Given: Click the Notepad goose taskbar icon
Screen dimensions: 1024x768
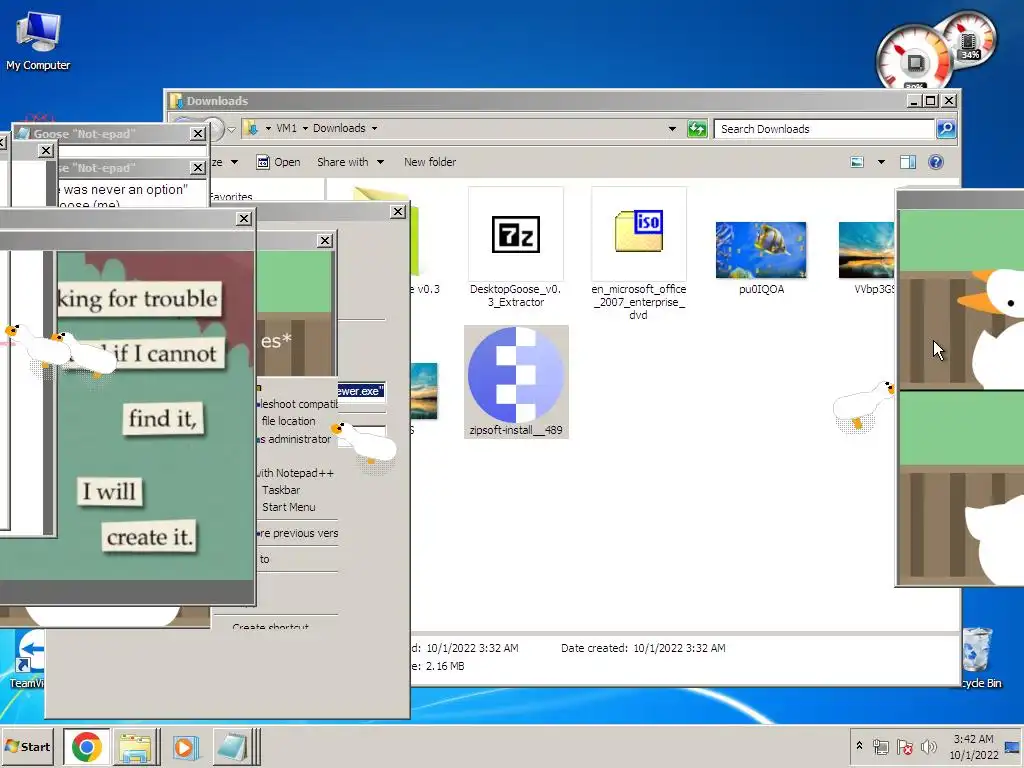Looking at the screenshot, I should [234, 746].
